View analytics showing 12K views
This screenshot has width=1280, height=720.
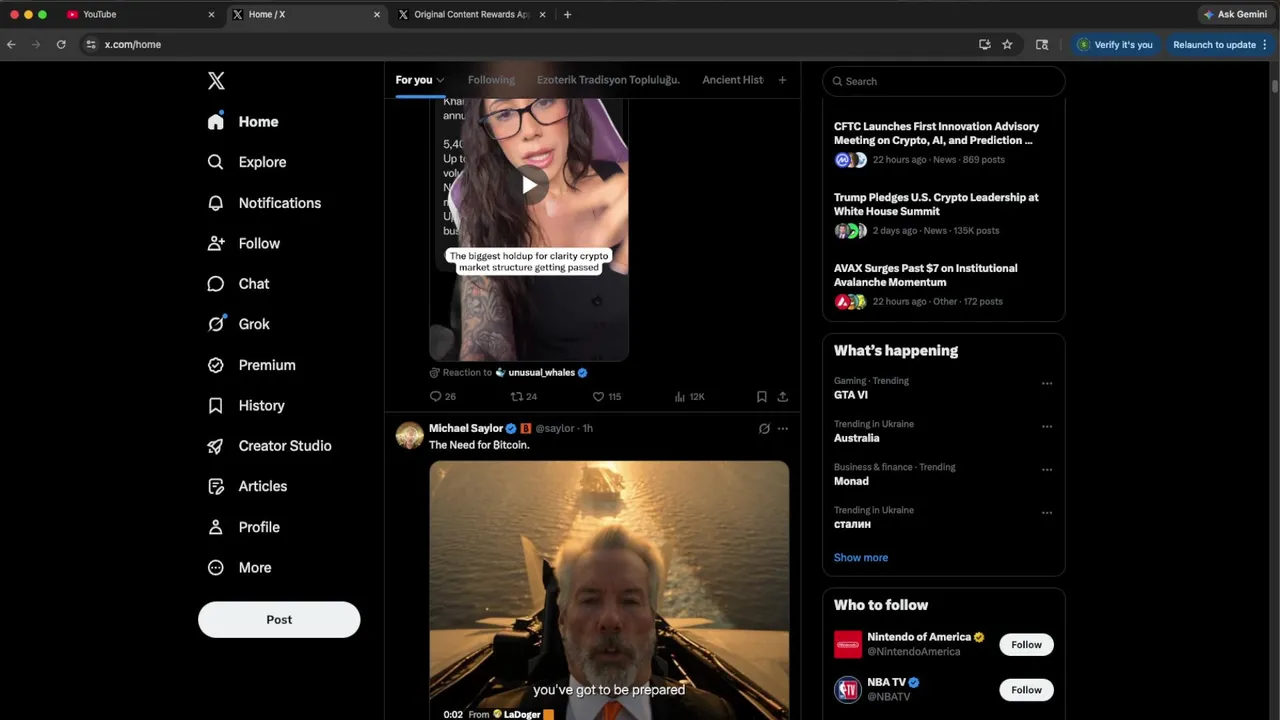click(x=690, y=397)
